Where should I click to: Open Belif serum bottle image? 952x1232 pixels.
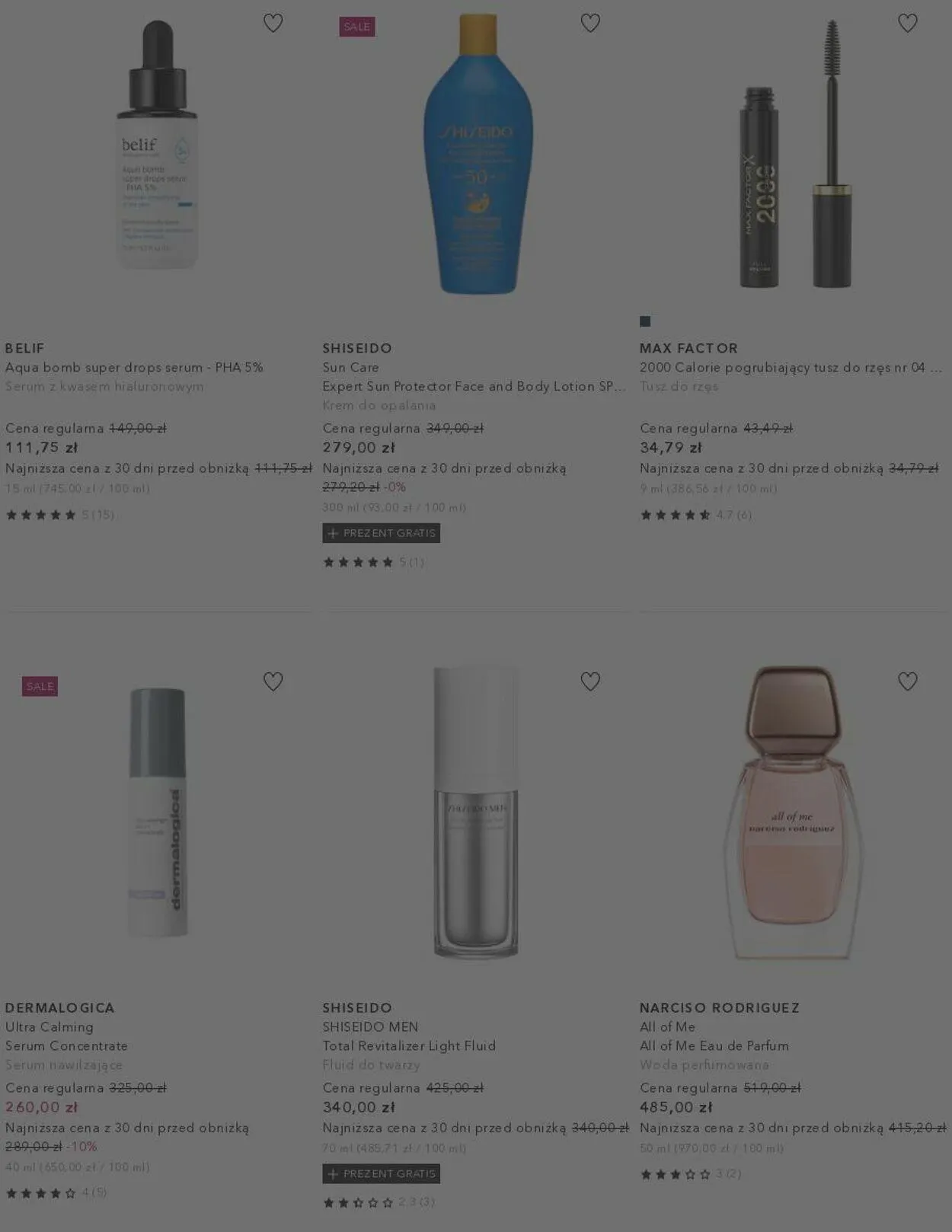tap(157, 145)
